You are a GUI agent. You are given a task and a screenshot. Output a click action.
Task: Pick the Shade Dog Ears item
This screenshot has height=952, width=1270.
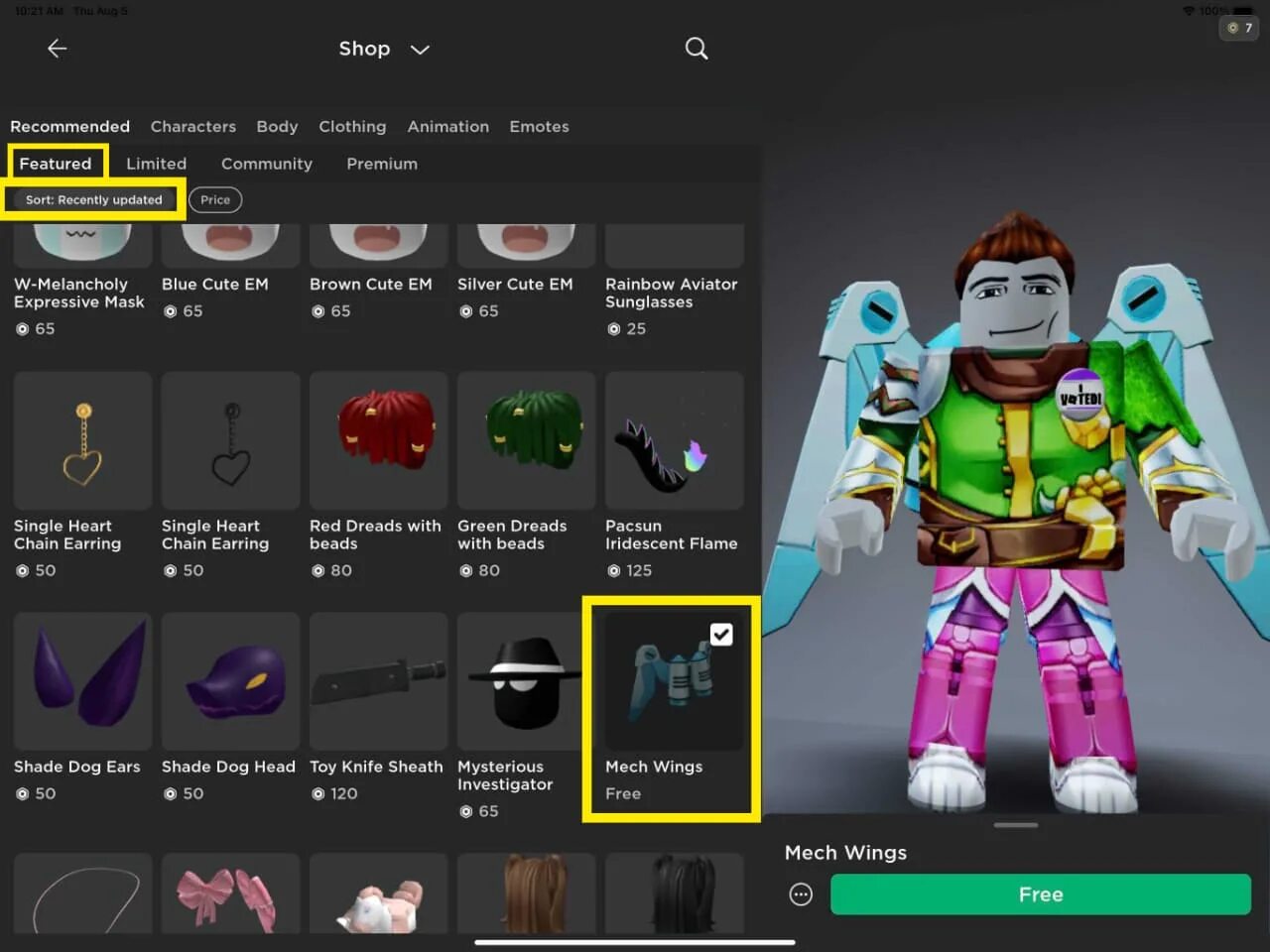[83, 681]
